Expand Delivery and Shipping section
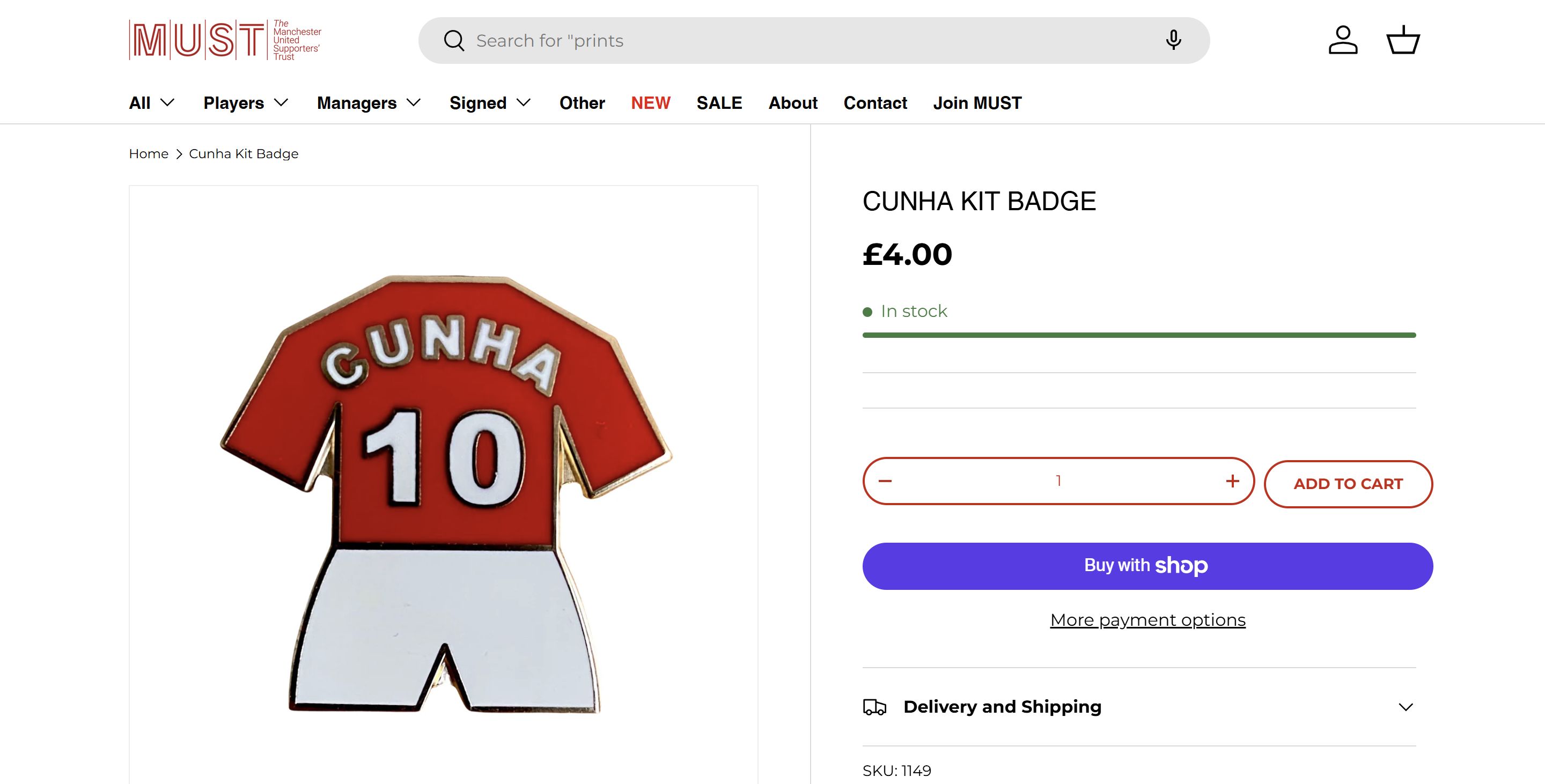 (x=1406, y=707)
